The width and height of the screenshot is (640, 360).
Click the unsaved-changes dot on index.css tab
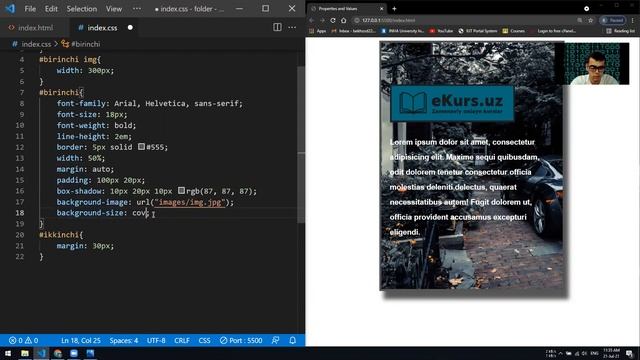pos(130,28)
